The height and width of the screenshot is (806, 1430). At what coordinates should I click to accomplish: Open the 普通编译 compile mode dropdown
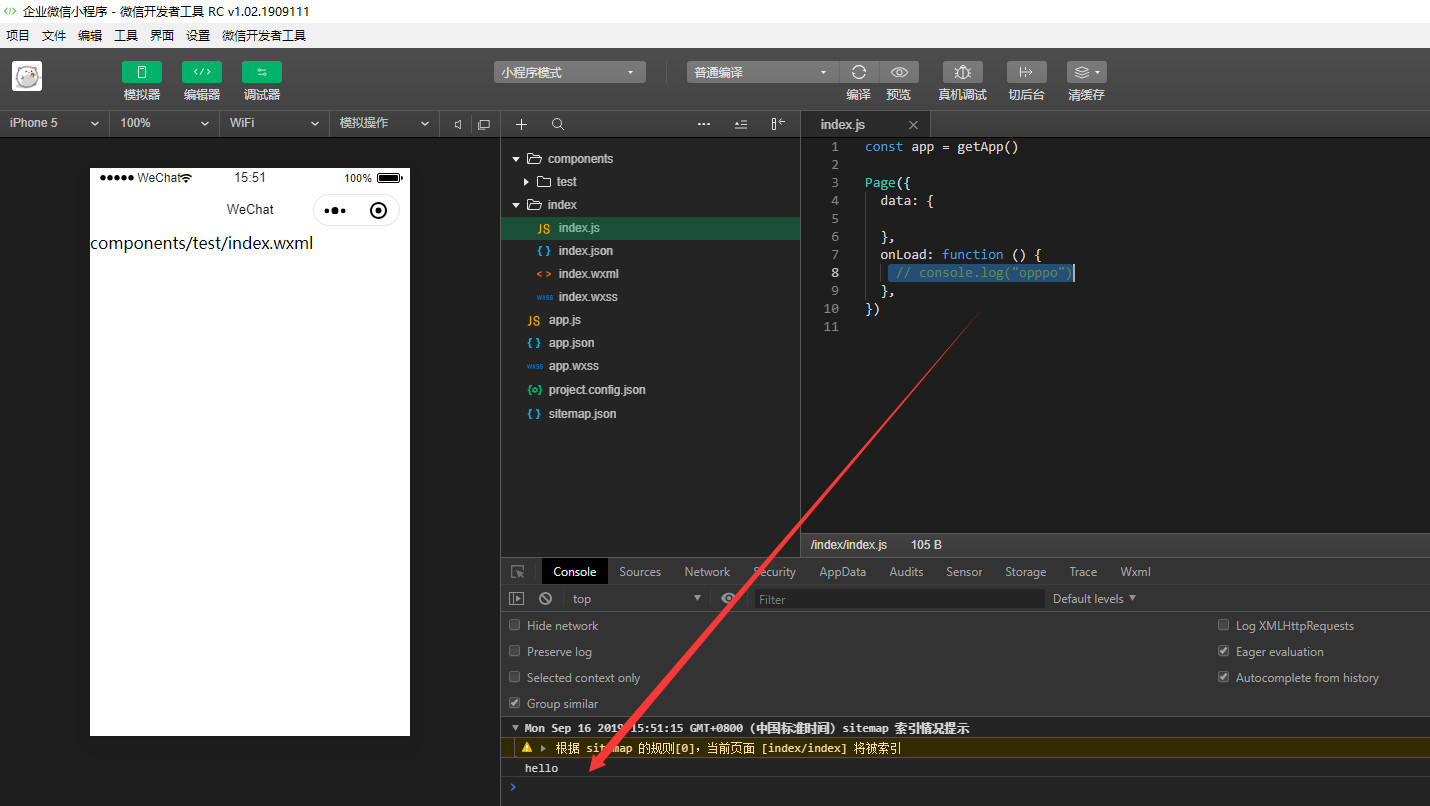click(x=762, y=72)
